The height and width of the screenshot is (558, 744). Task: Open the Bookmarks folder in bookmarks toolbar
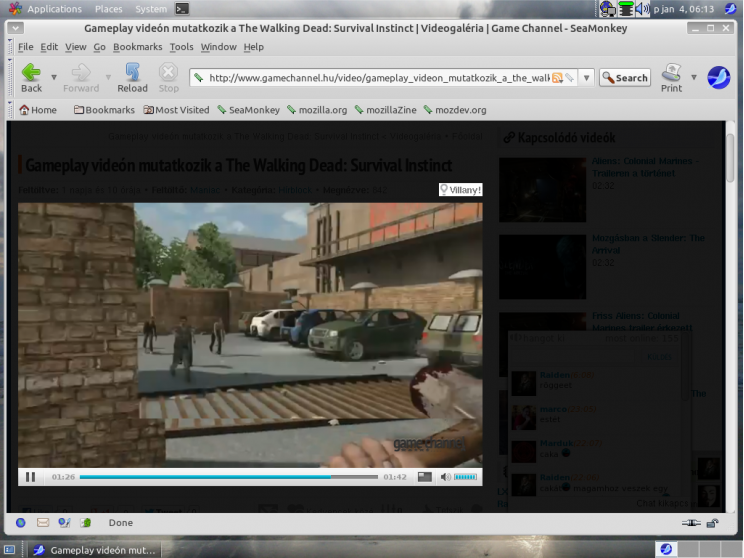(x=104, y=110)
